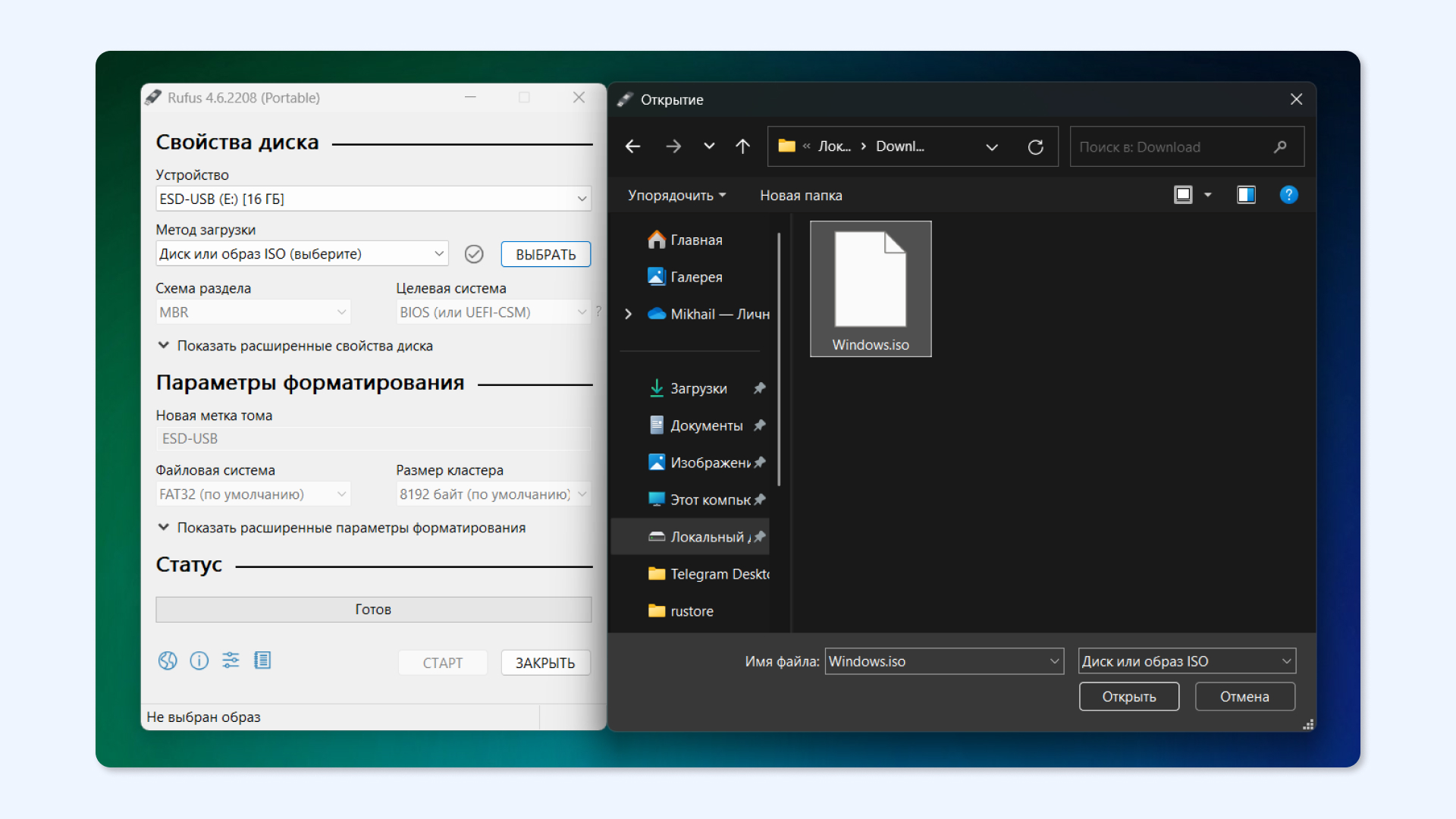Go back in the file dialog
This screenshot has width=1456, height=819.
coord(633,146)
